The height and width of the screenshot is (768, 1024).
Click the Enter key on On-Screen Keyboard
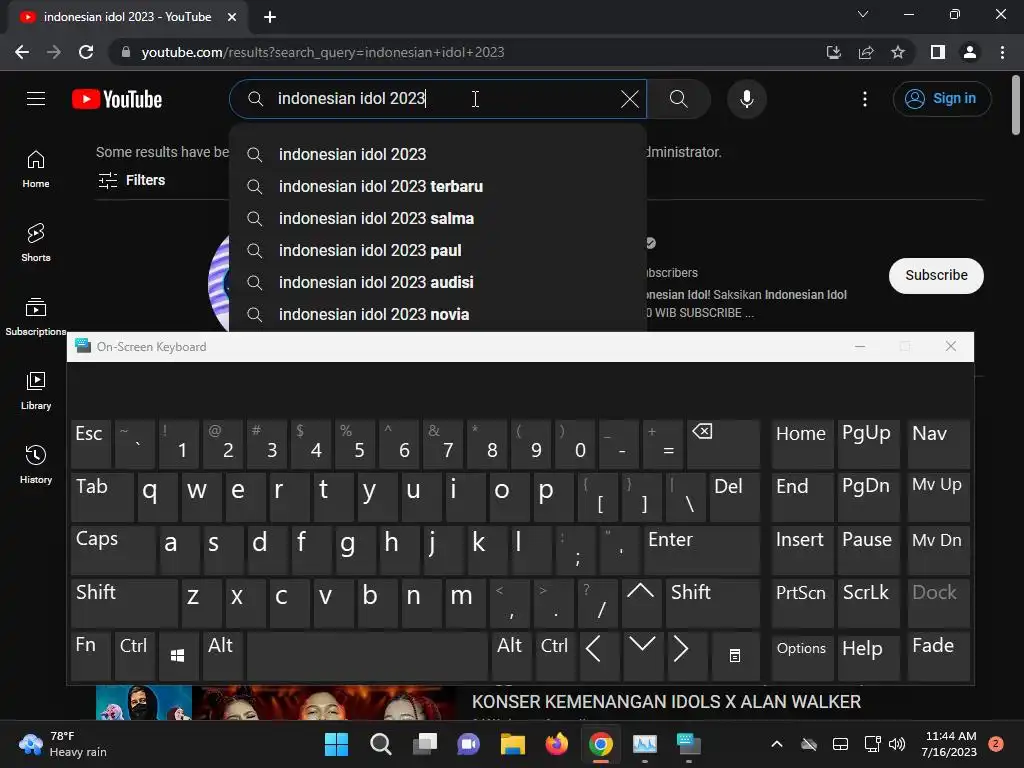pos(702,550)
